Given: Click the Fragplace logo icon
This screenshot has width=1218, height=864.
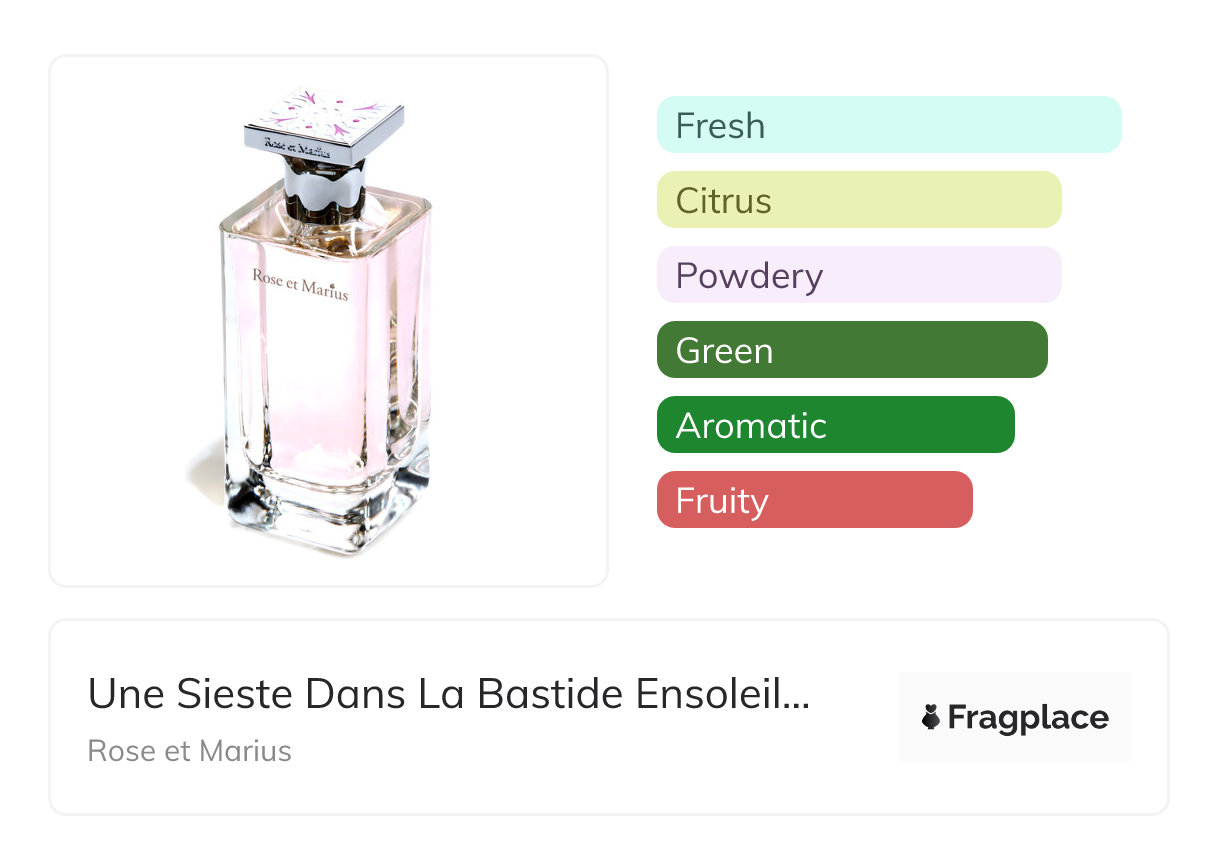Looking at the screenshot, I should [931, 717].
